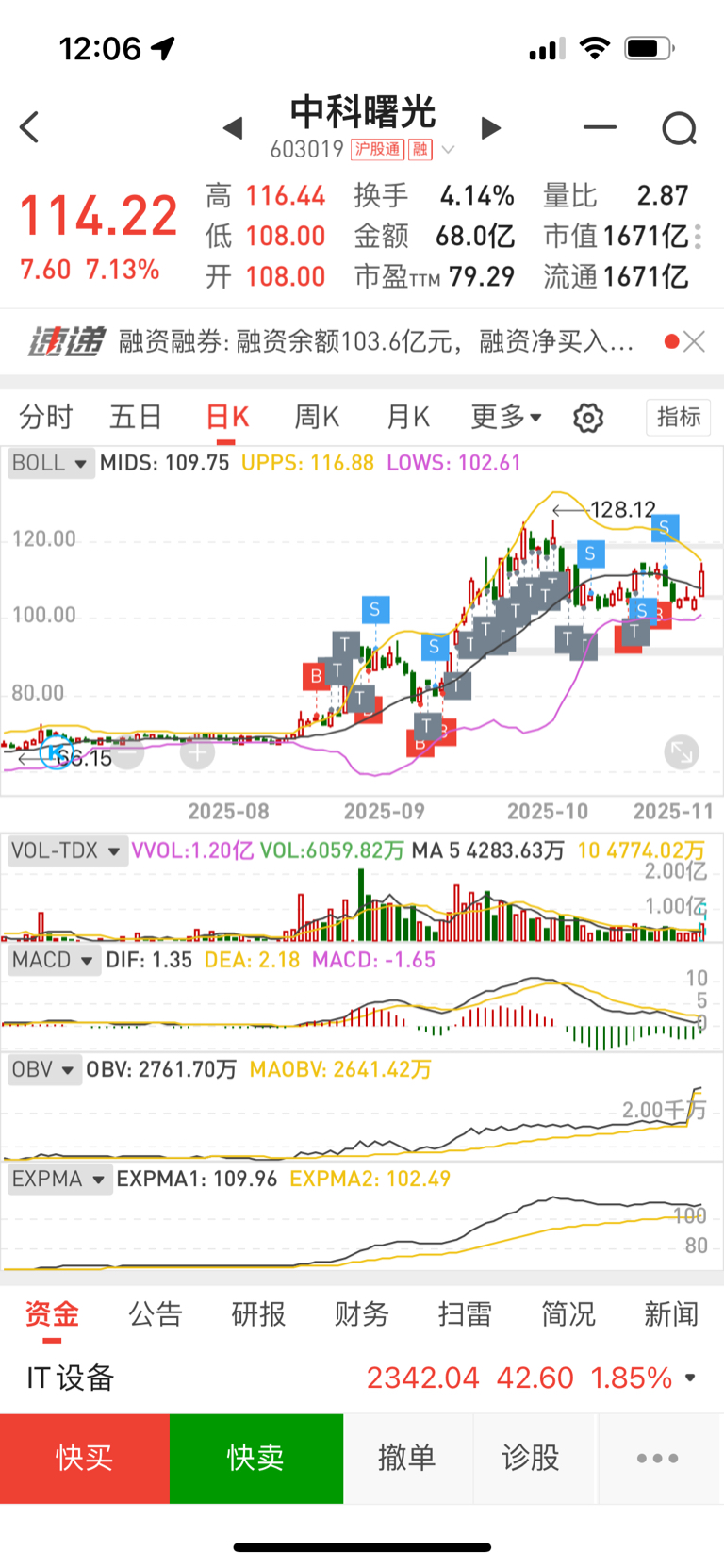Select the 财务 tab
The height and width of the screenshot is (1568, 724).
tap(361, 1313)
